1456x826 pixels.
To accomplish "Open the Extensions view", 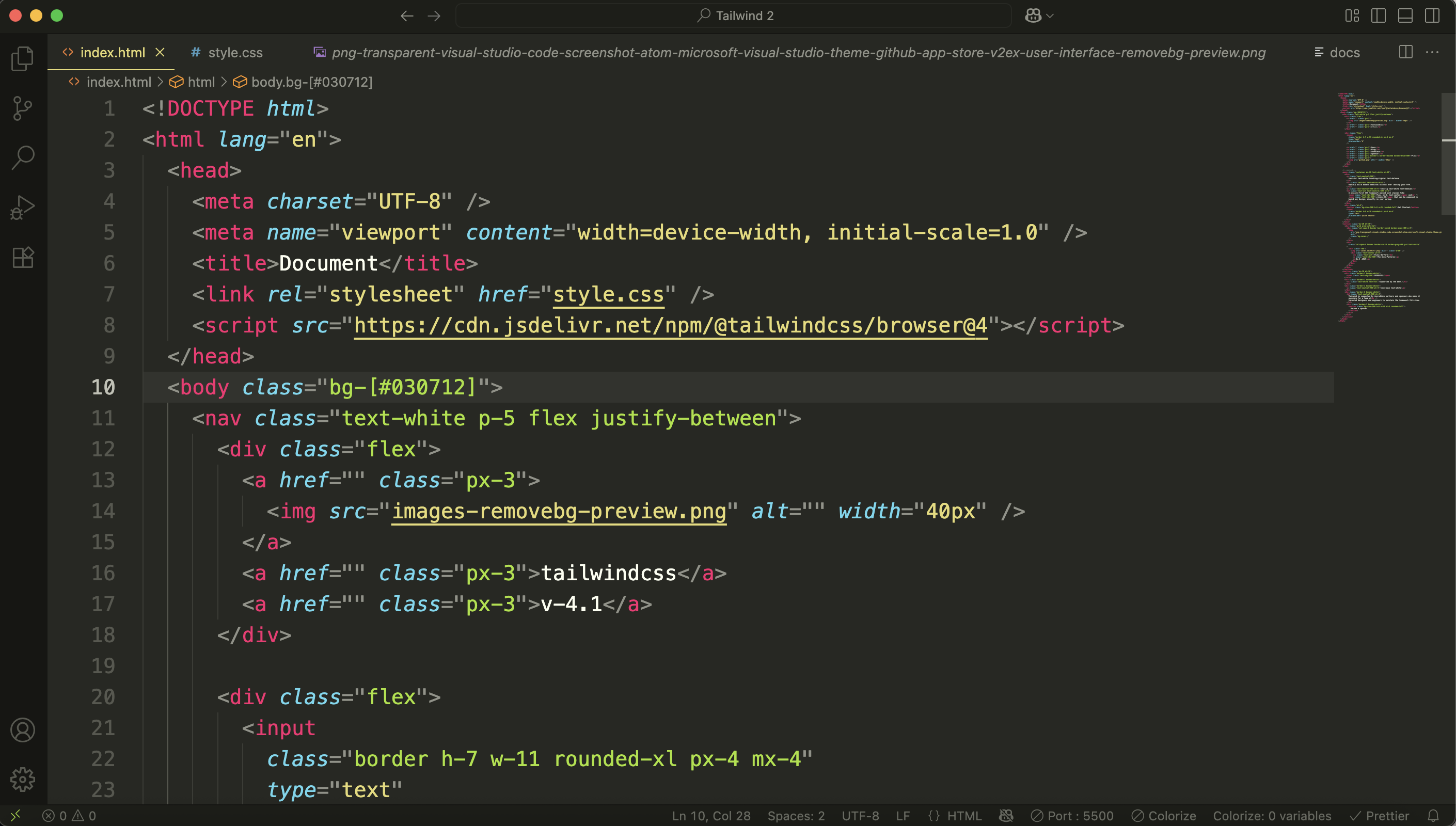I will click(x=22, y=258).
